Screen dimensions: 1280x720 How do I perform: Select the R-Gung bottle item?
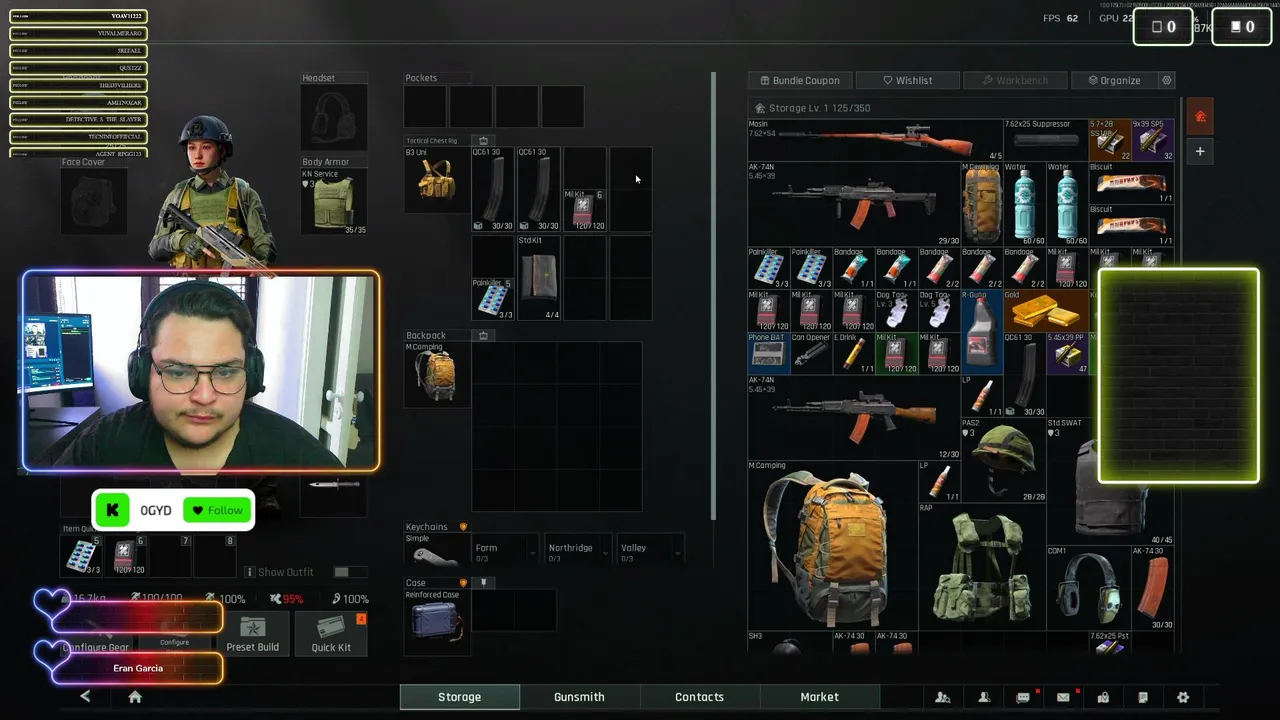[982, 332]
